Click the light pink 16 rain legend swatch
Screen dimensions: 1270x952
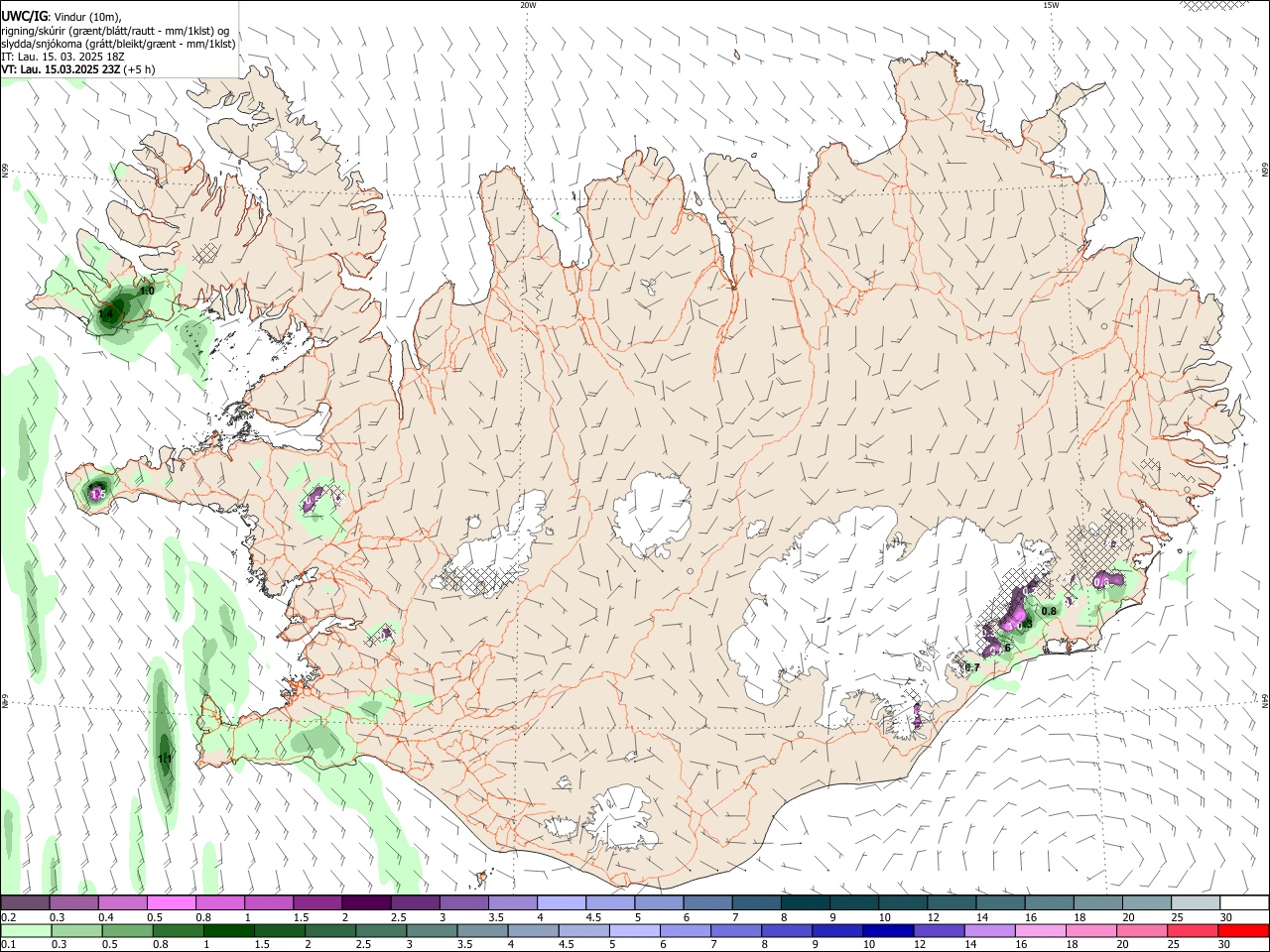pyautogui.click(x=1040, y=931)
